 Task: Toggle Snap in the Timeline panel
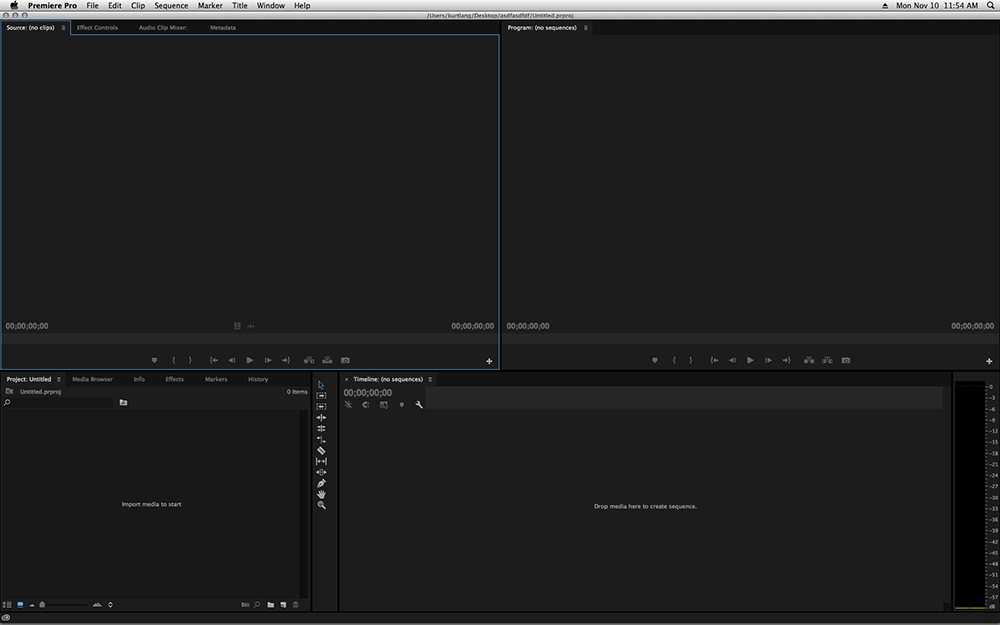point(366,405)
